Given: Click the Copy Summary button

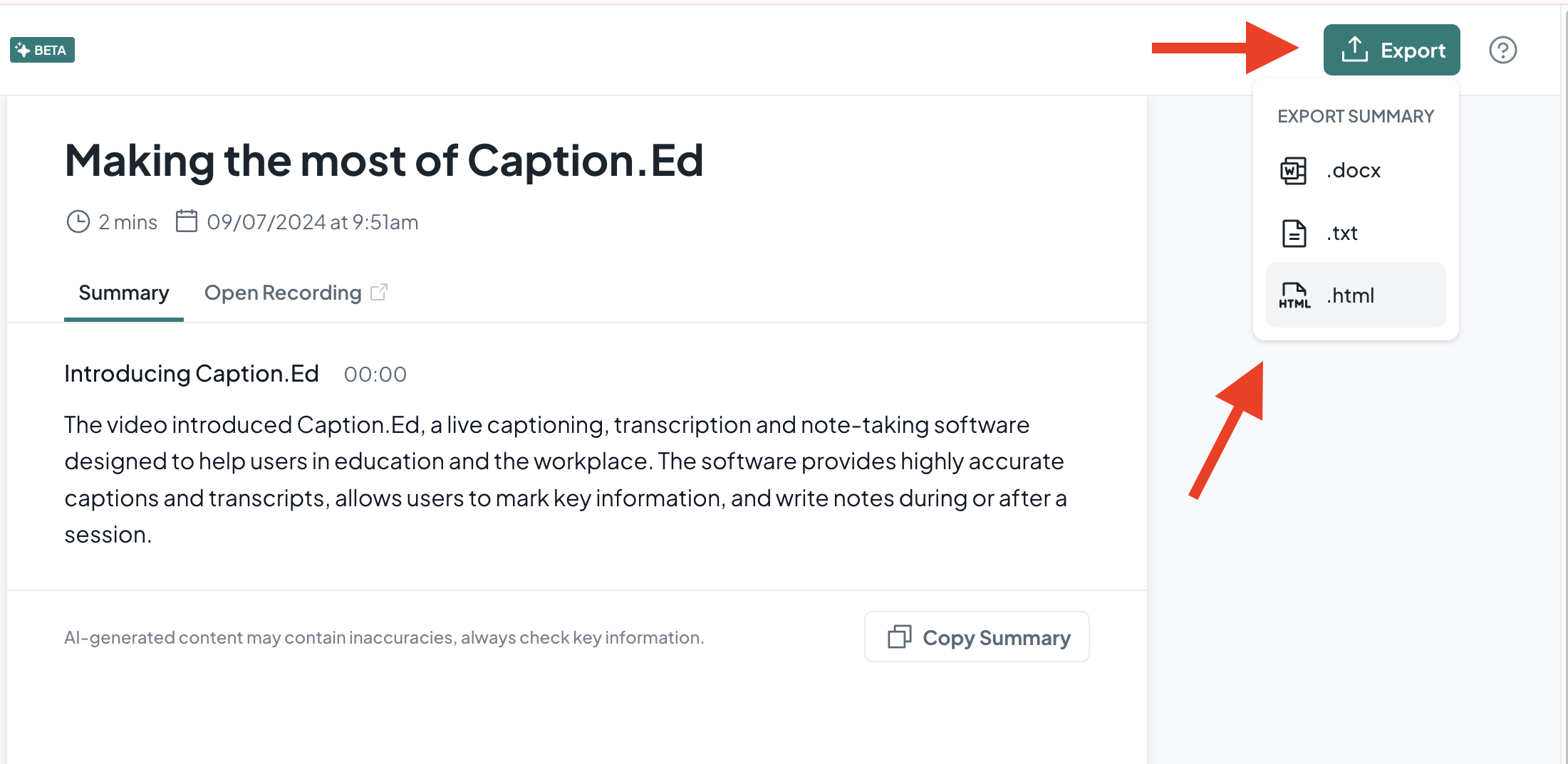Looking at the screenshot, I should [977, 637].
